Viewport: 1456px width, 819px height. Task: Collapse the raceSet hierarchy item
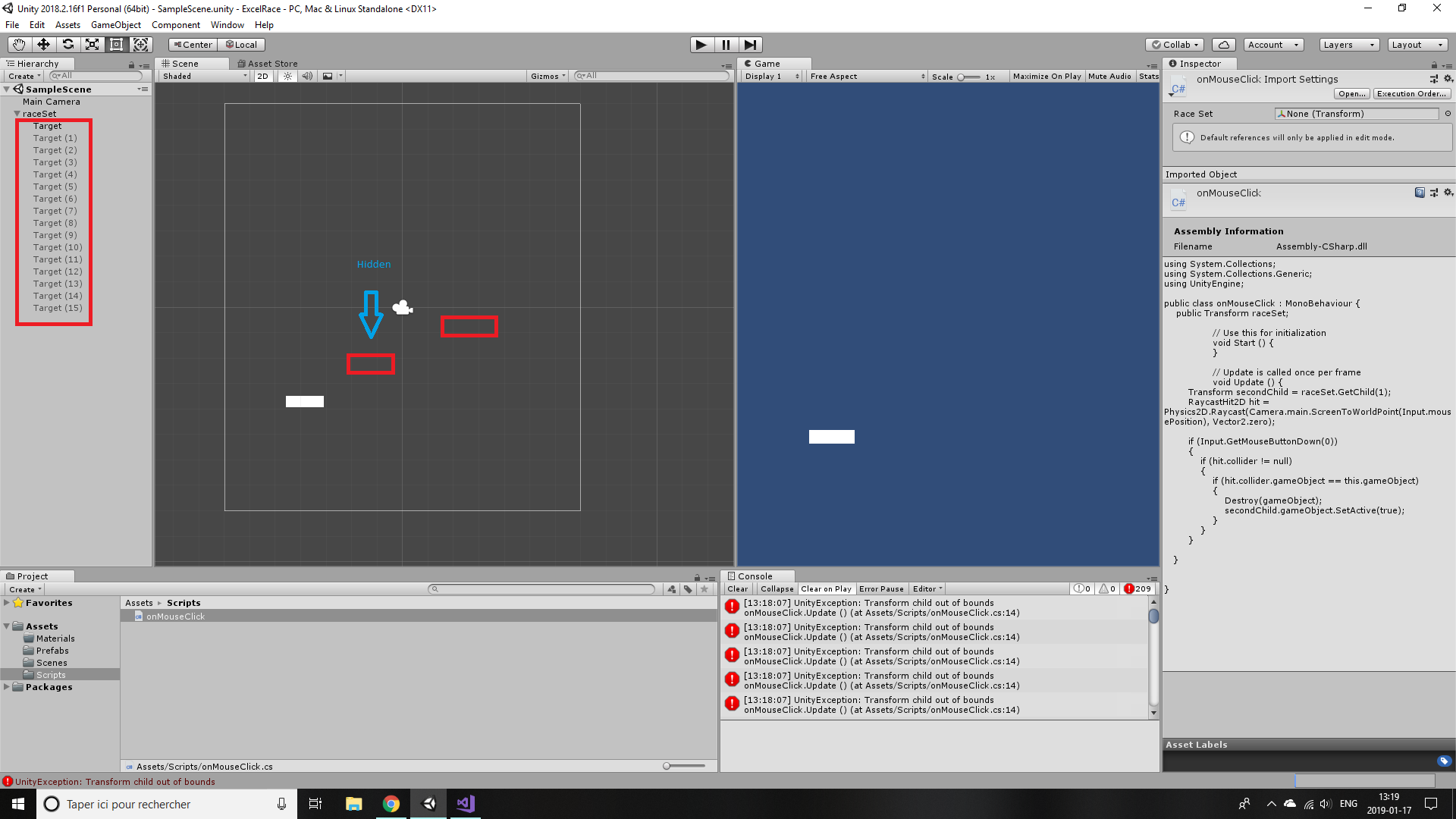17,114
